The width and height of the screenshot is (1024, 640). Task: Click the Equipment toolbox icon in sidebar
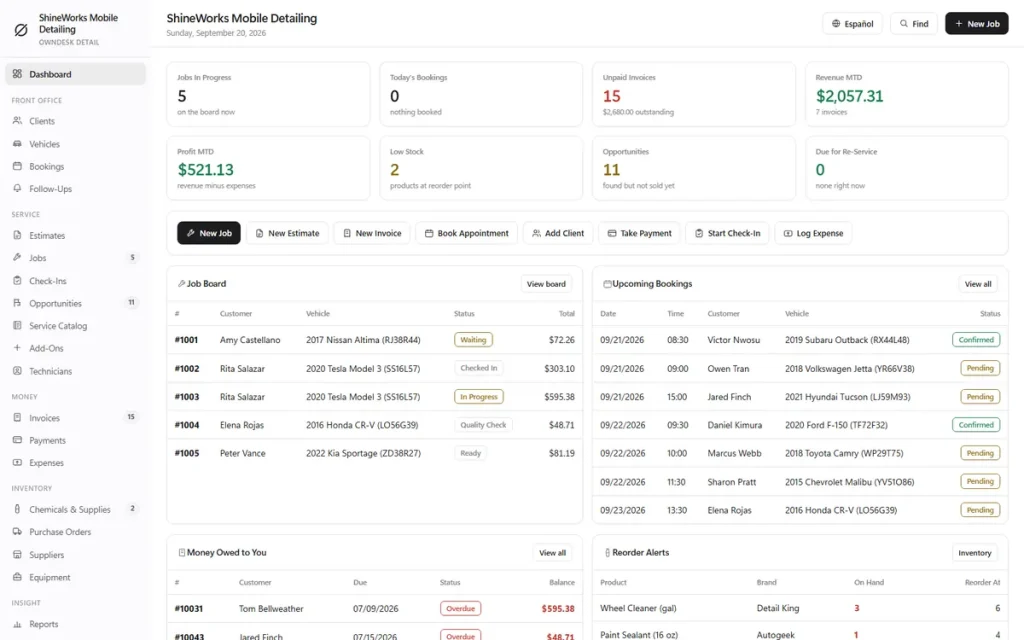(x=18, y=577)
